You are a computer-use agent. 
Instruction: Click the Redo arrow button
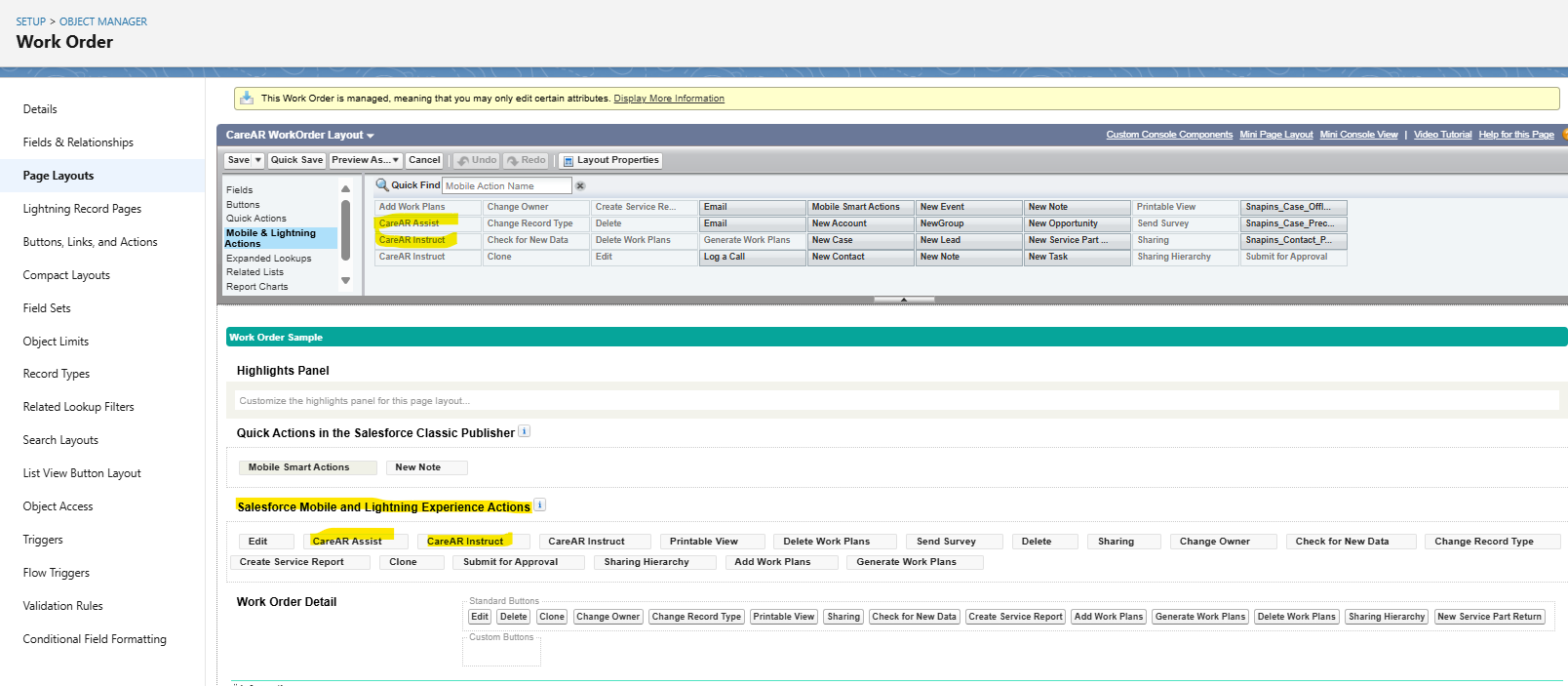coord(527,160)
